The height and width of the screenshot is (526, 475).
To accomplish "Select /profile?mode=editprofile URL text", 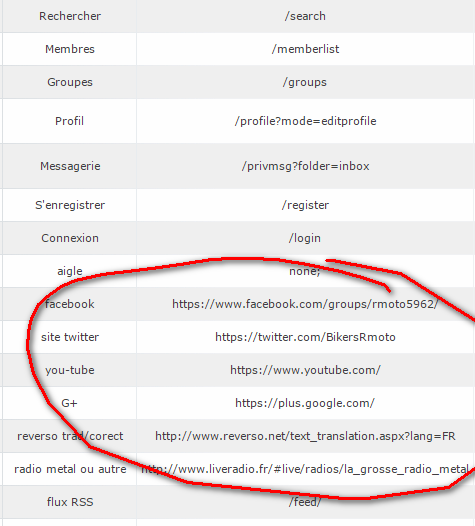I will coord(305,121).
